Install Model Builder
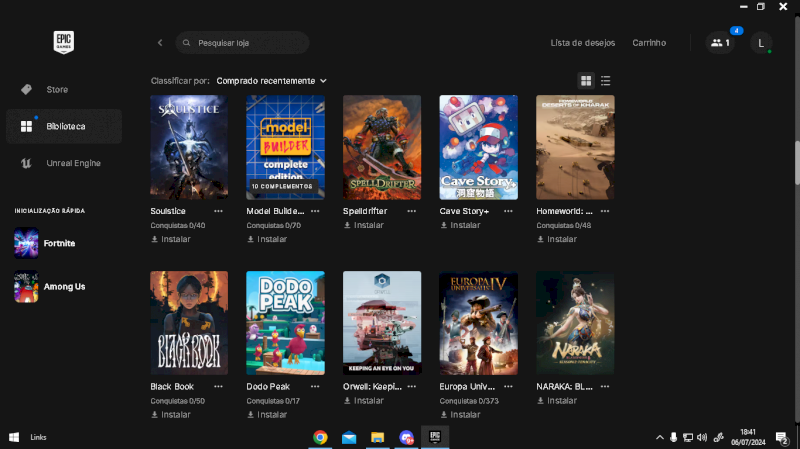Viewport: 800px width, 449px height. (267, 239)
